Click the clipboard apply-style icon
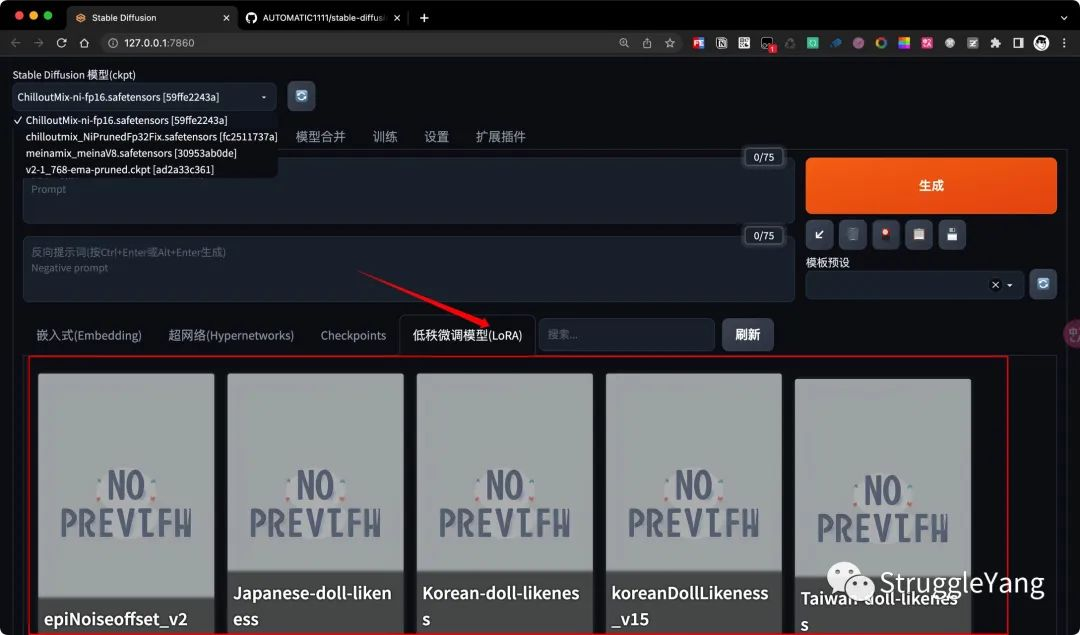Viewport: 1080px width, 635px height. pyautogui.click(x=918, y=235)
